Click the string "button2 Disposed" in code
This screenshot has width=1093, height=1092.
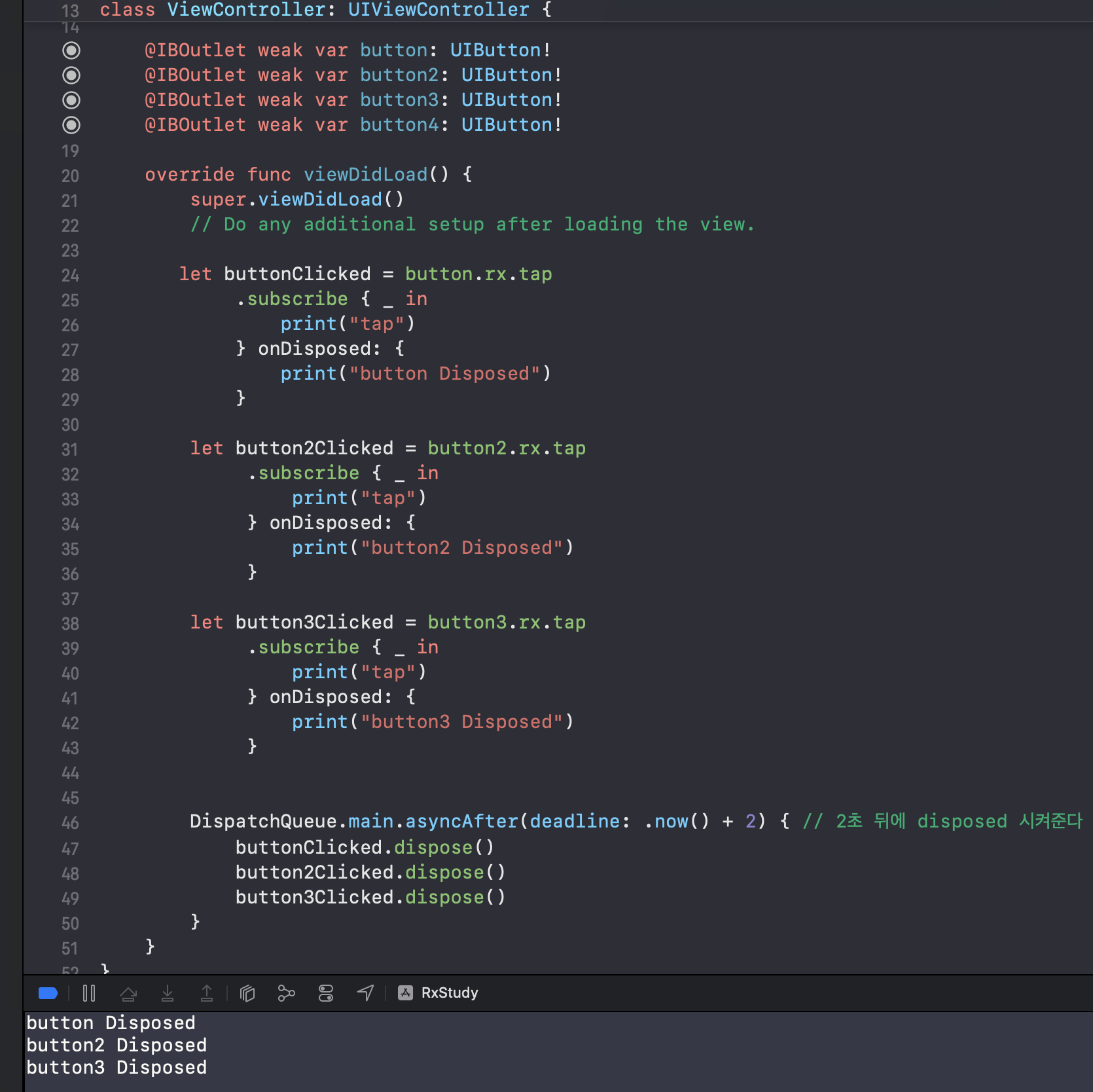(x=461, y=548)
